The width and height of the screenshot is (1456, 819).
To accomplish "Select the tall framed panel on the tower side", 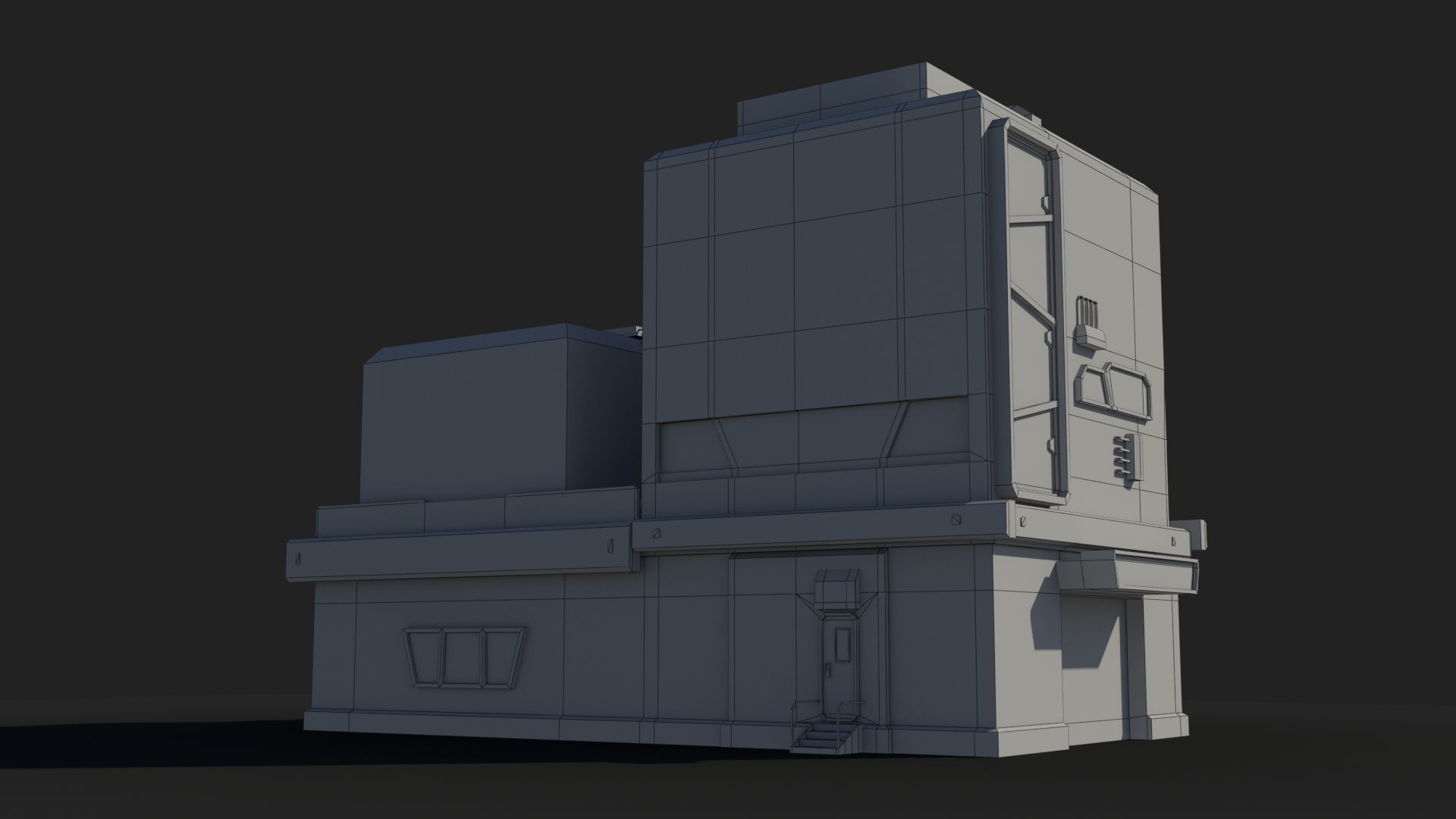I will pos(1030,312).
